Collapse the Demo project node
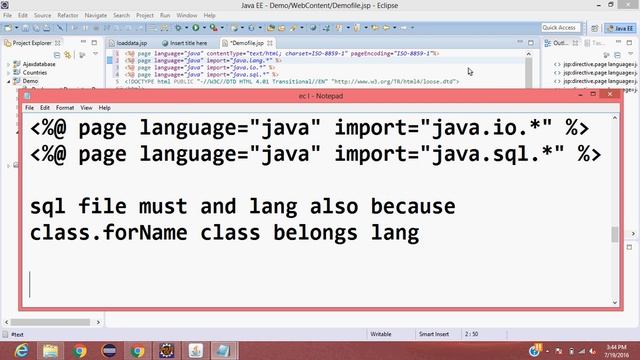Screen dimensions: 640x360 (x=8, y=81)
